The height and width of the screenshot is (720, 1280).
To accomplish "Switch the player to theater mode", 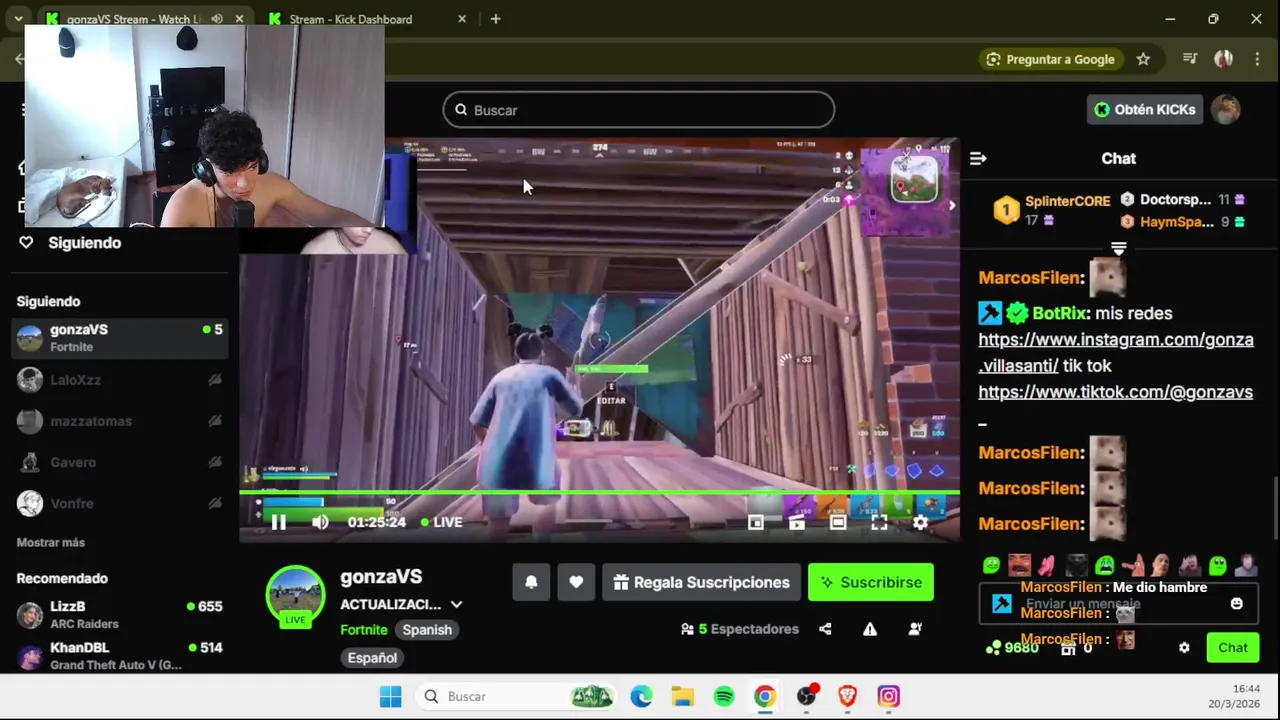I will tap(838, 522).
